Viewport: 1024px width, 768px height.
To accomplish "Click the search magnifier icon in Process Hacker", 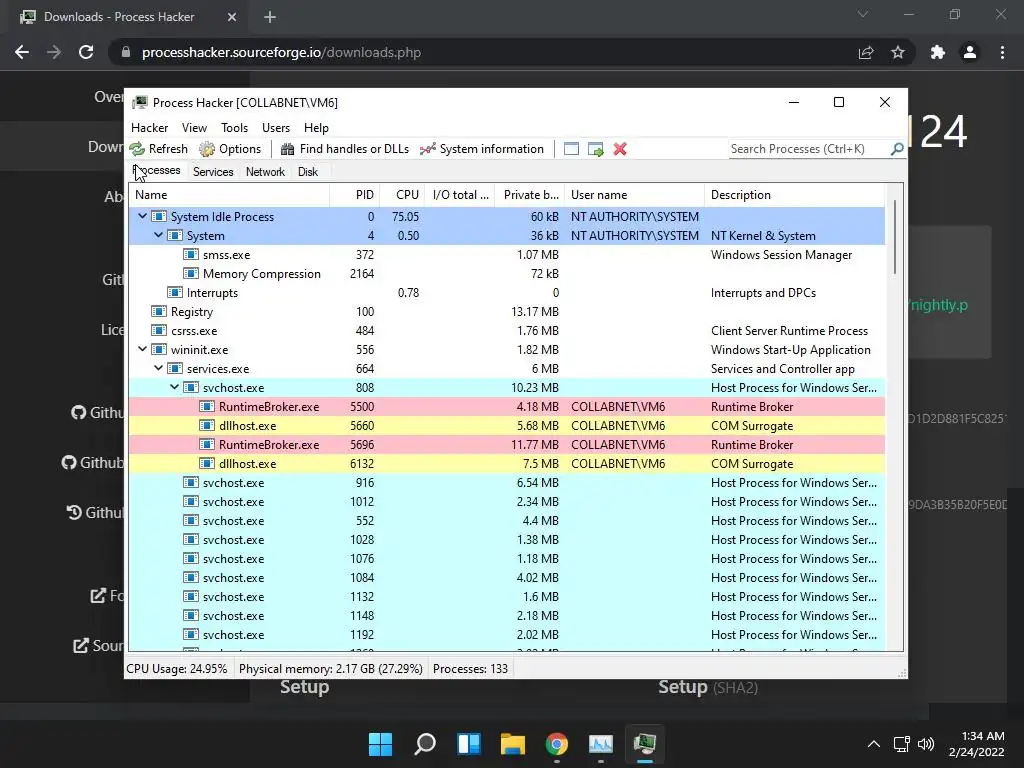I will pyautogui.click(x=897, y=149).
